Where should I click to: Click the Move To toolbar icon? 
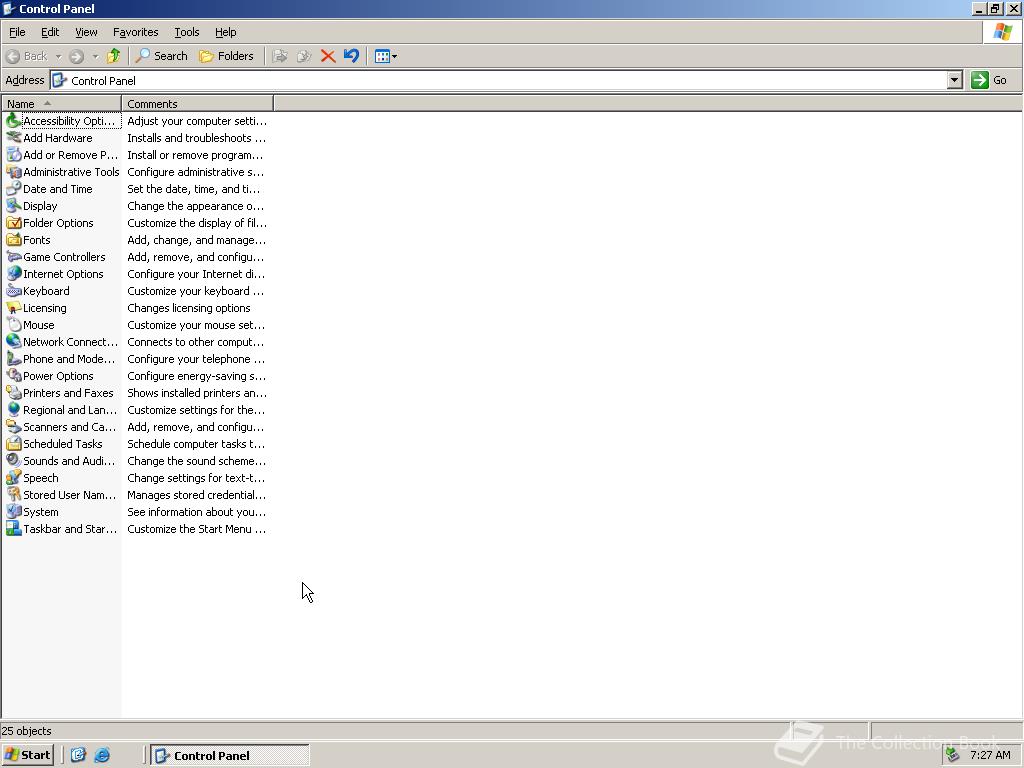280,56
